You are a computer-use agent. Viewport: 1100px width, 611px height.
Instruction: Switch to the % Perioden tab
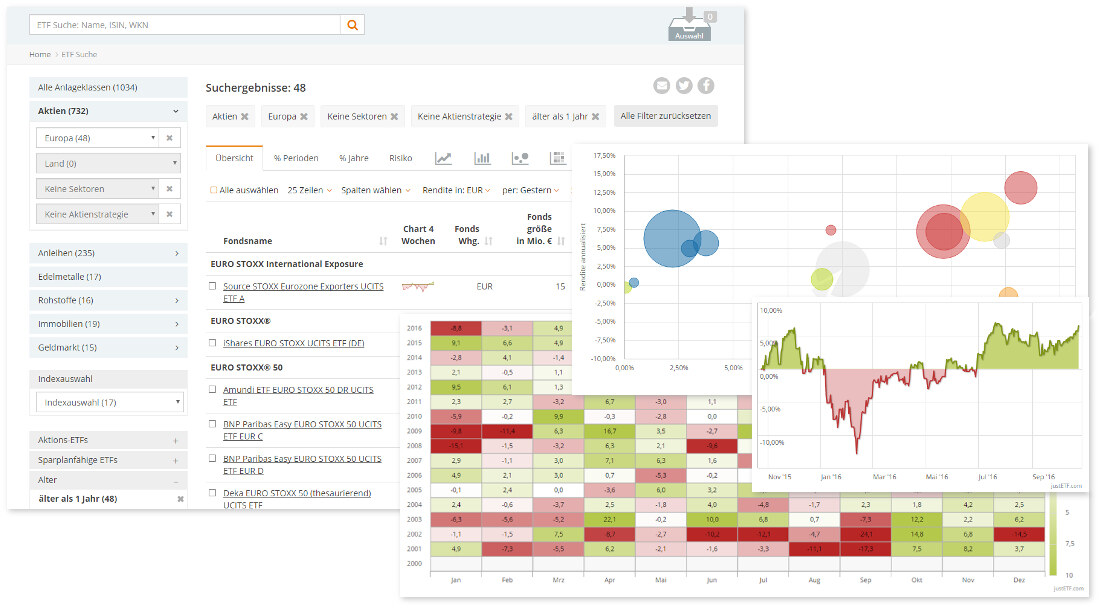(x=296, y=158)
